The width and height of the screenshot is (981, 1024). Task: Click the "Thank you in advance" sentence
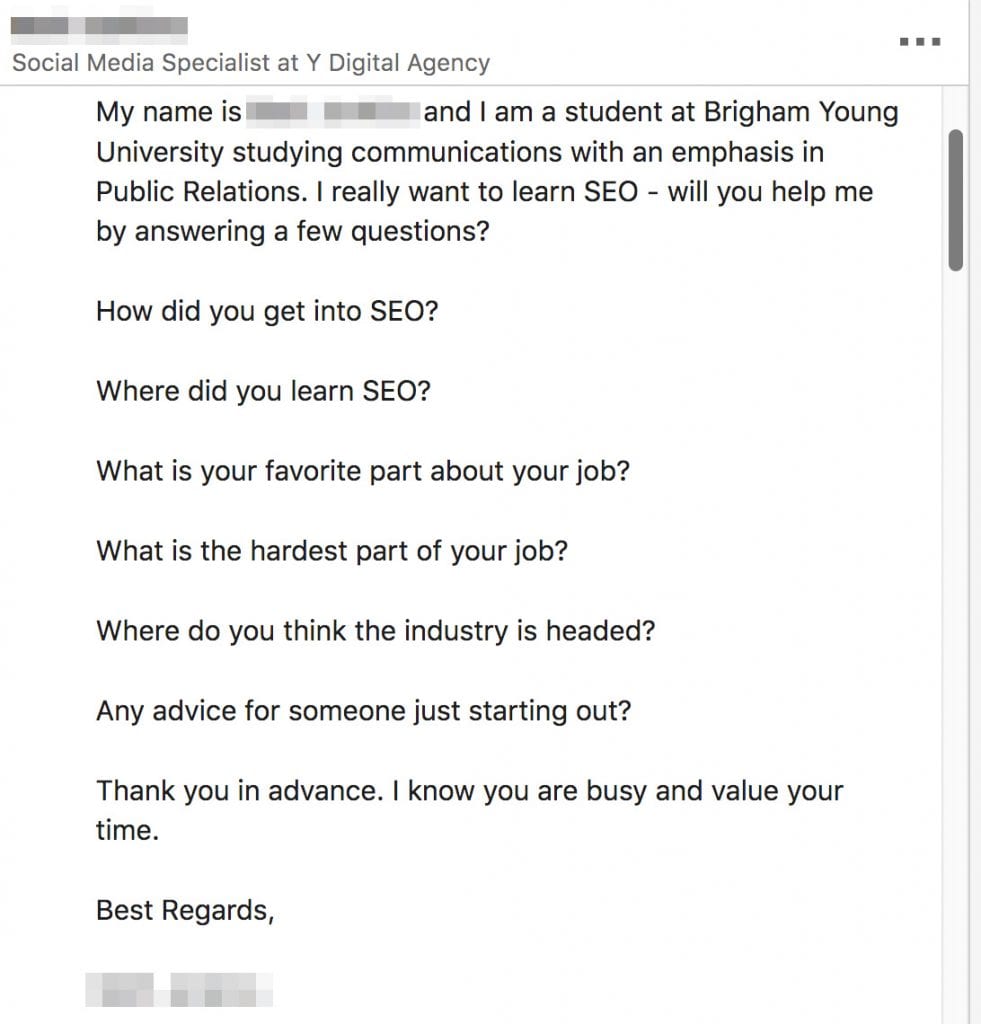469,791
